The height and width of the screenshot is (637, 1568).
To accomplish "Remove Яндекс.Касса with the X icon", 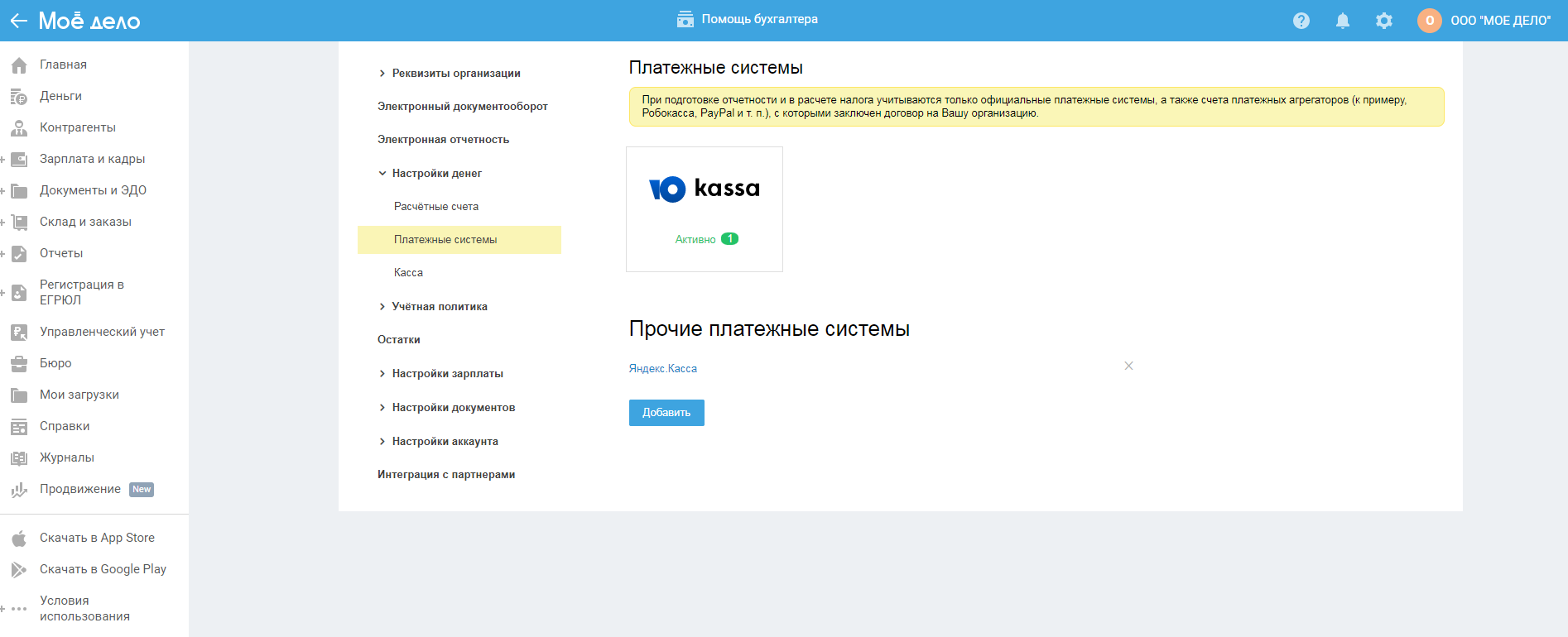I will [x=1128, y=366].
